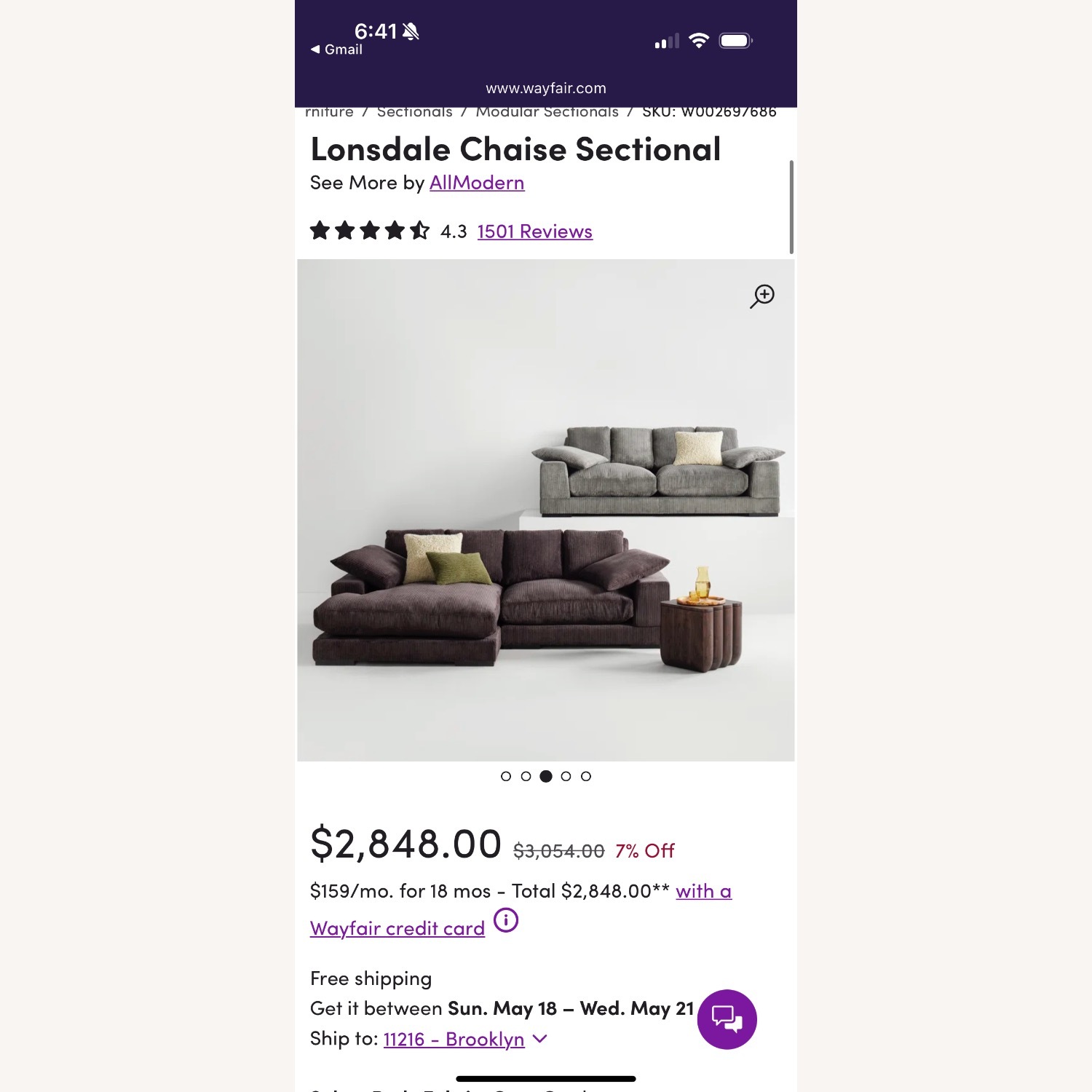
Task: Open the Modular Sectionals breadcrumb
Action: pyautogui.click(x=547, y=111)
